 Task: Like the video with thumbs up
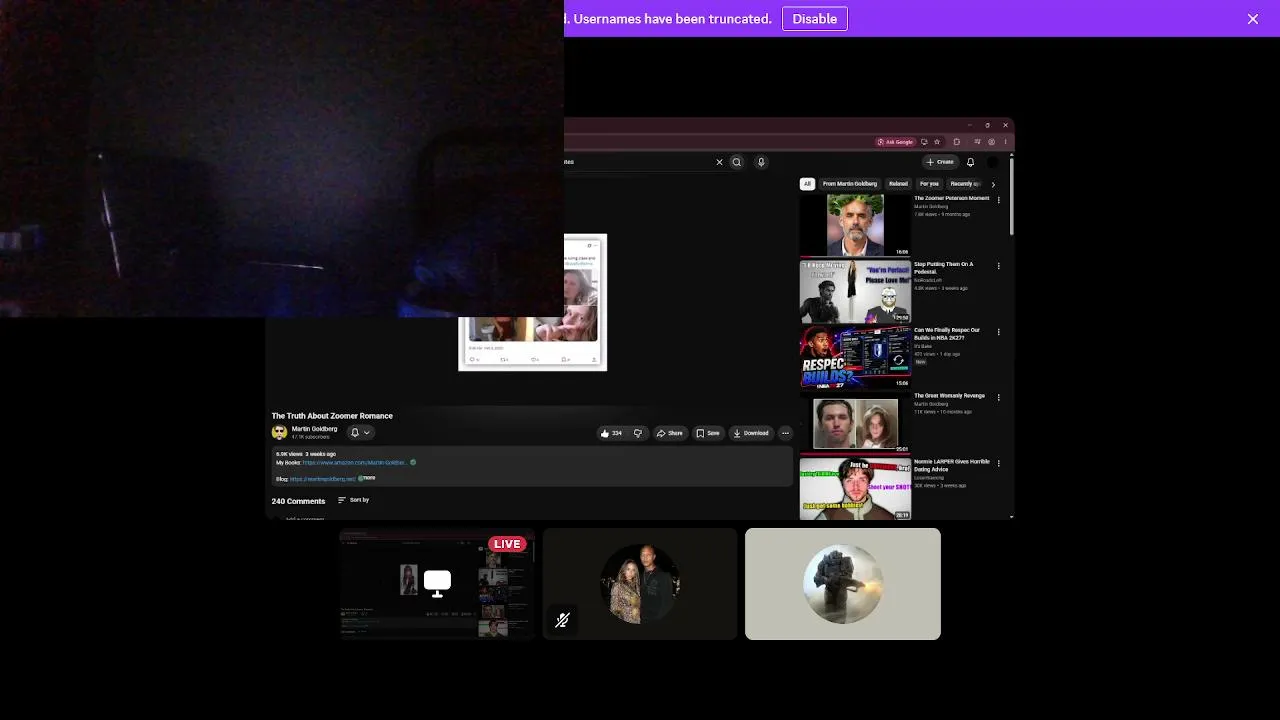tap(611, 433)
